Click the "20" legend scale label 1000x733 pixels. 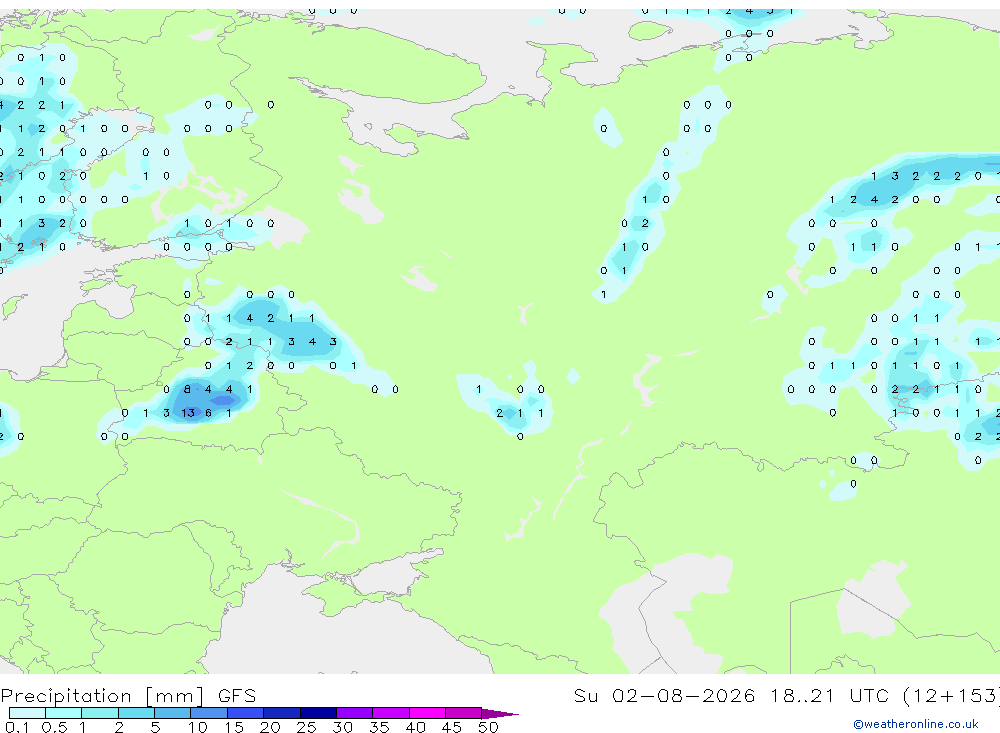pos(270,727)
